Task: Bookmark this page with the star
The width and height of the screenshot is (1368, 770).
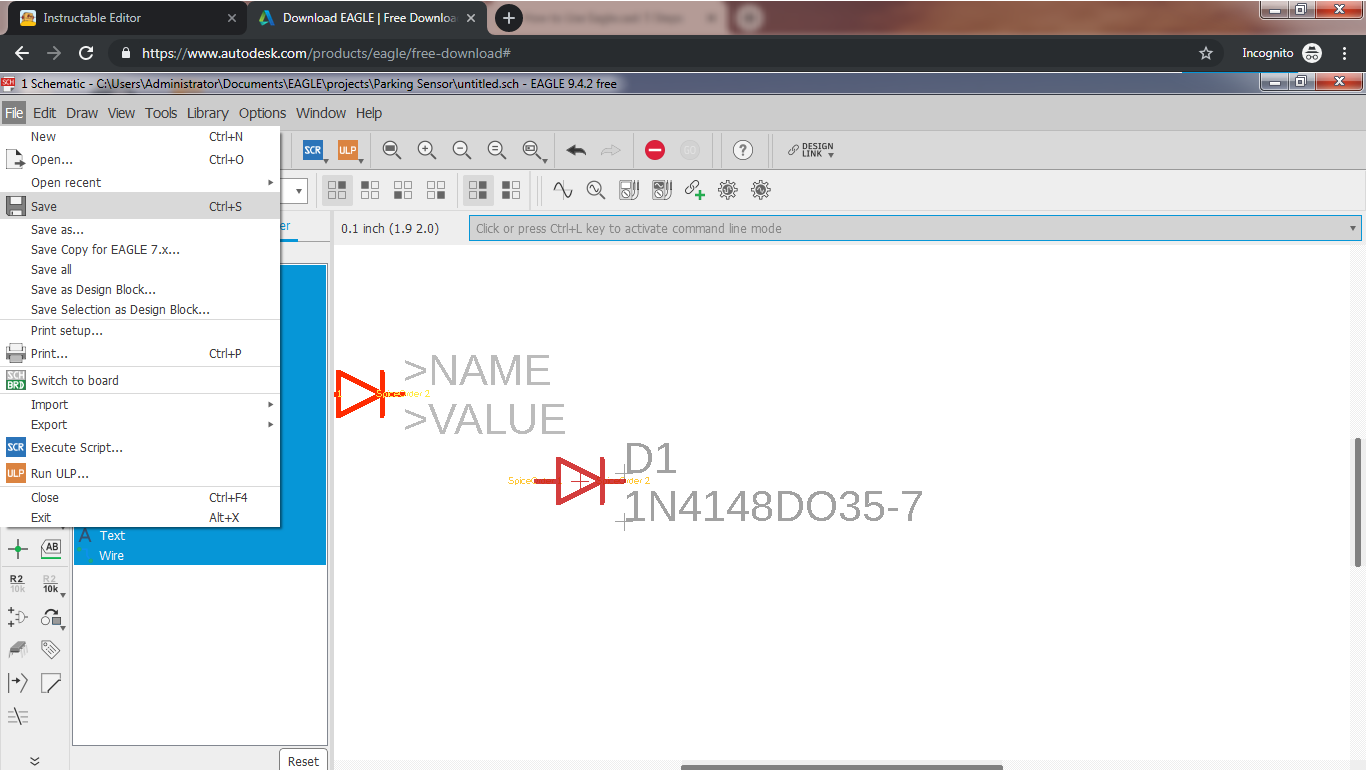Action: (1206, 53)
